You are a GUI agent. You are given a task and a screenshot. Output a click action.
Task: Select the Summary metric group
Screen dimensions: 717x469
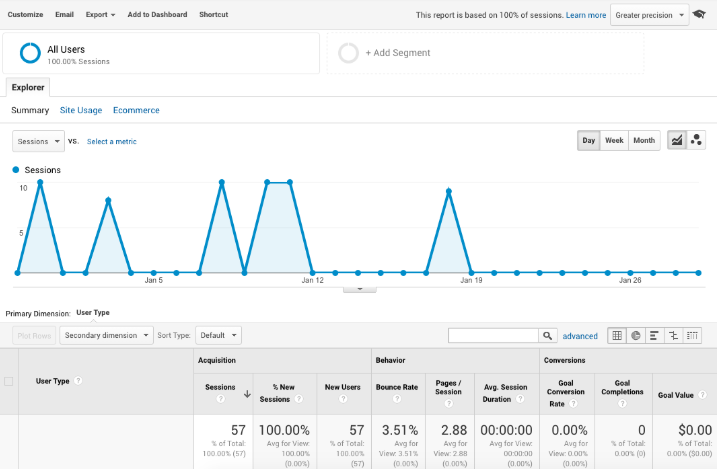[x=30, y=110]
